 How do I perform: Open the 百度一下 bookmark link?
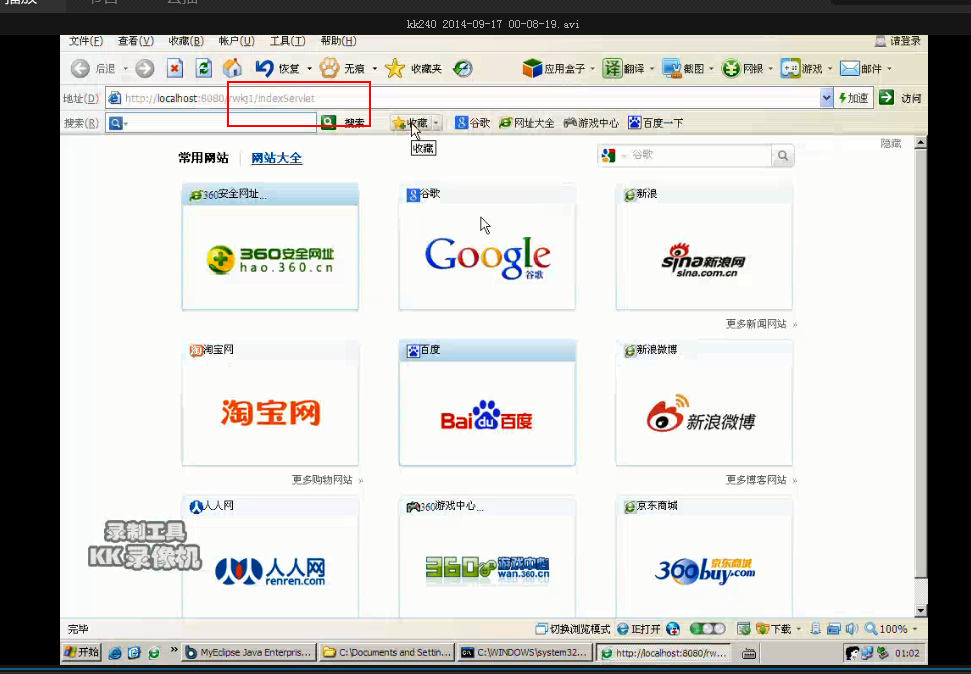pyautogui.click(x=656, y=123)
